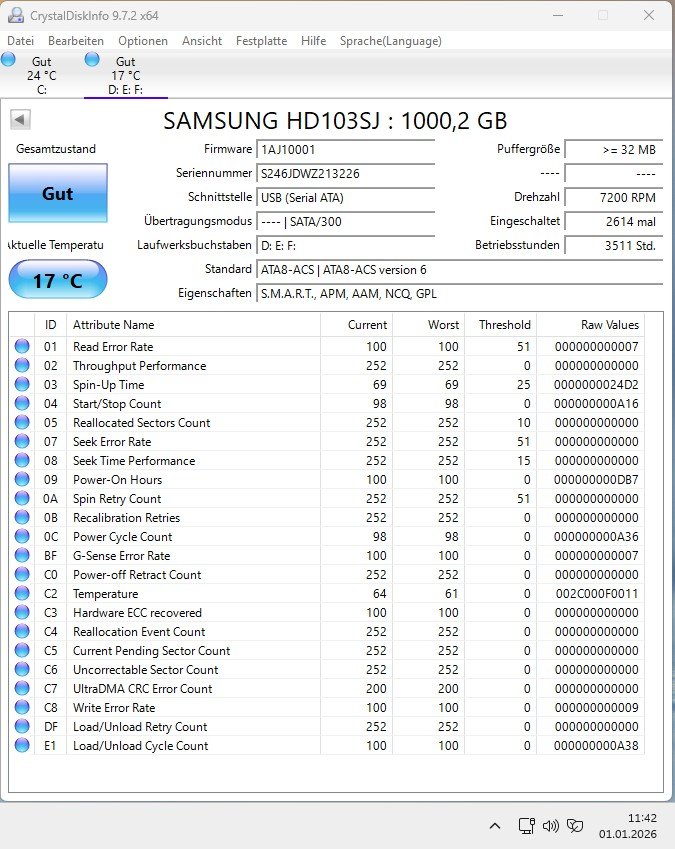Viewport: 675px width, 849px height.
Task: Click status orb for Reallocated Sectors Count
Action: click(22, 422)
